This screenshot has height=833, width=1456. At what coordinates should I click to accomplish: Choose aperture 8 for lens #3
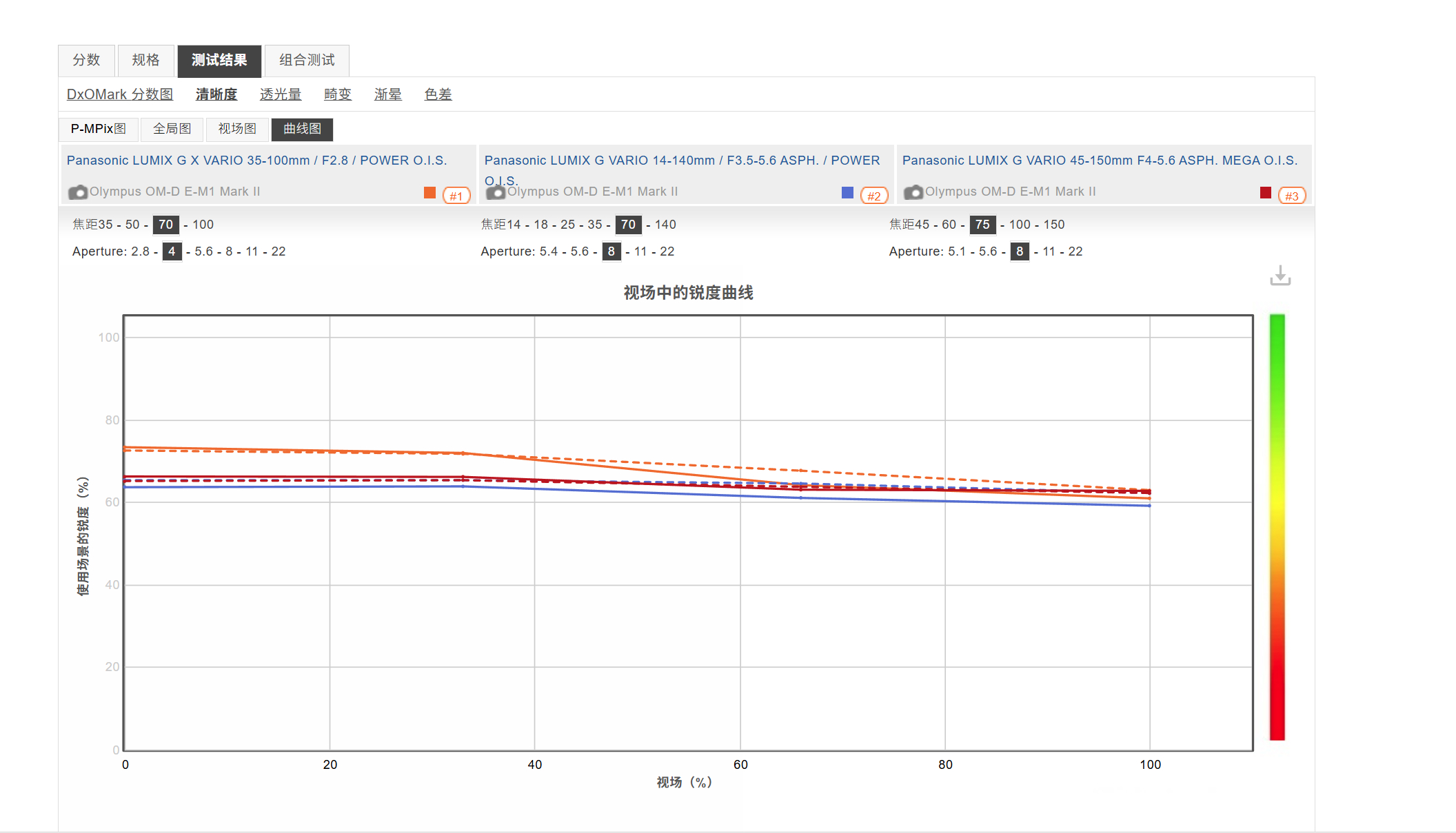tap(1020, 251)
